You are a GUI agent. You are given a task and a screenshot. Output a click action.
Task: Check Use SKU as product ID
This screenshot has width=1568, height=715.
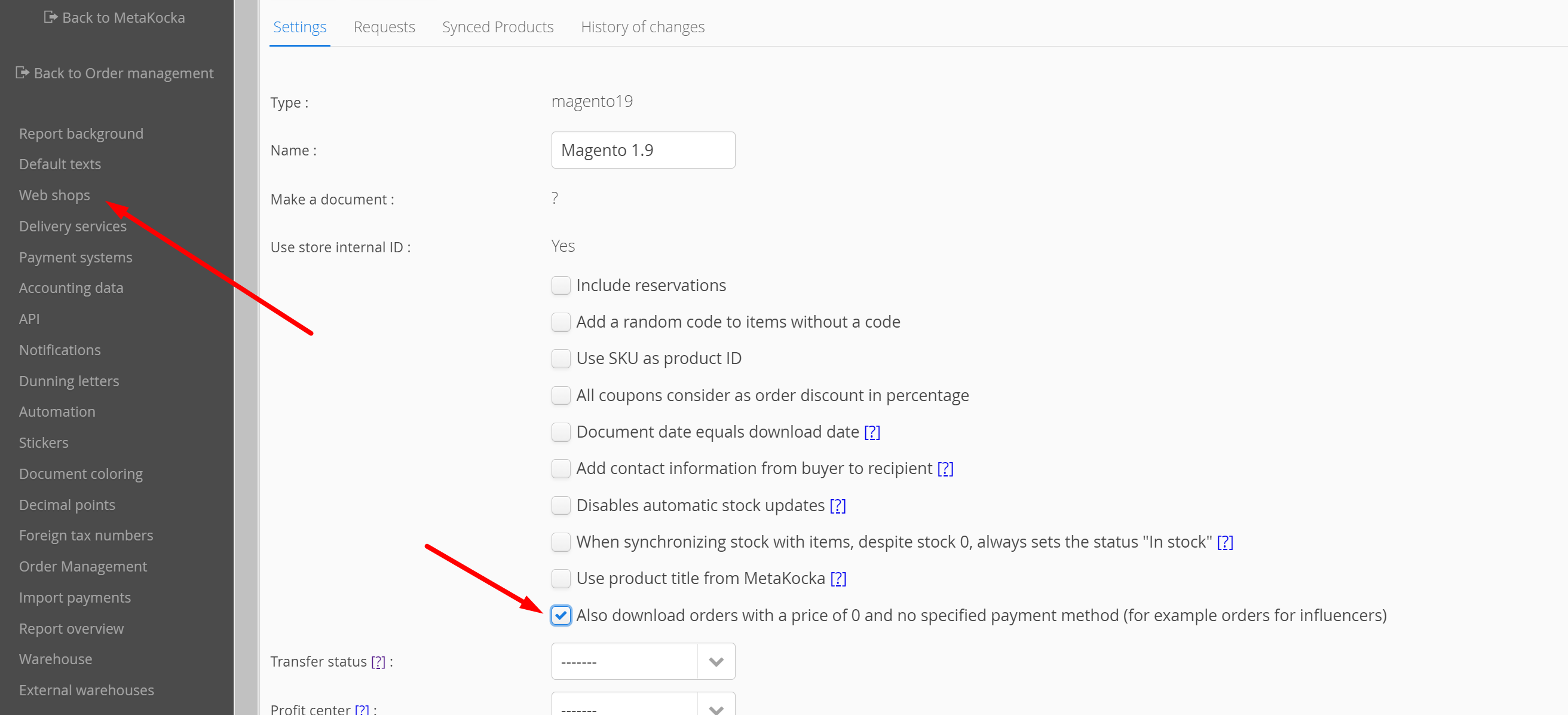(561, 358)
